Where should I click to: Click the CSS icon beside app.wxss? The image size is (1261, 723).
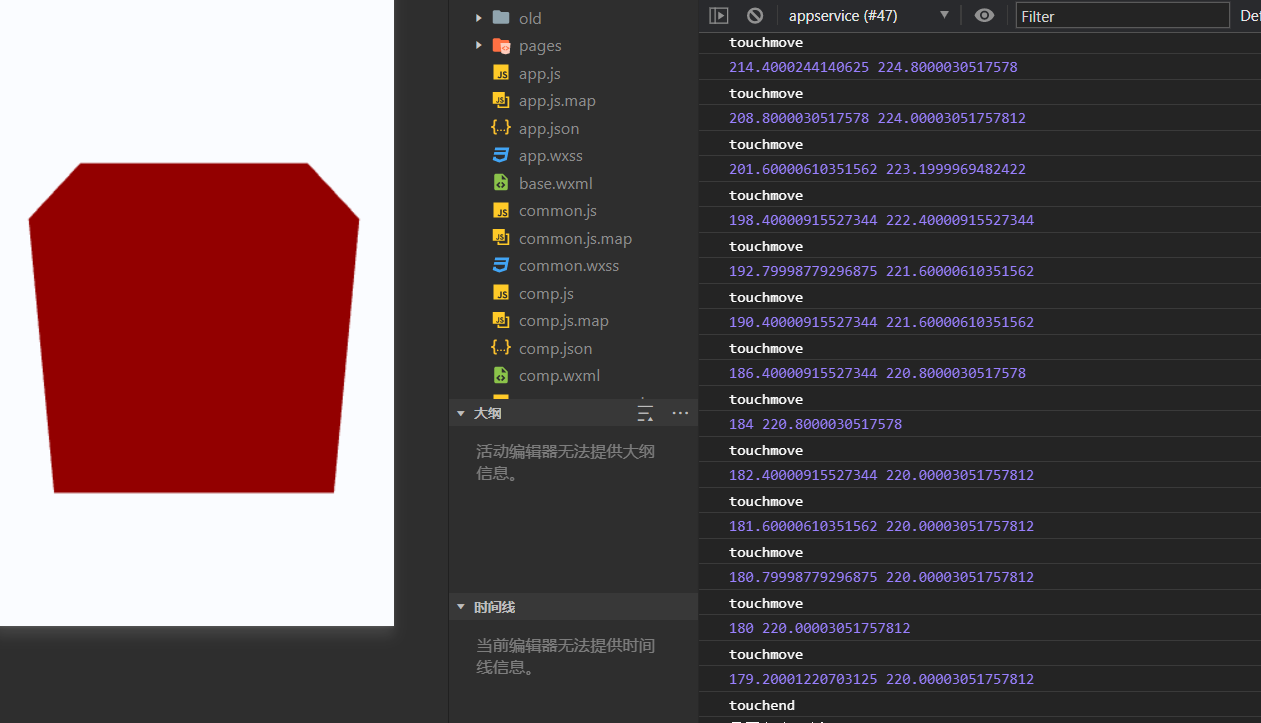[501, 156]
